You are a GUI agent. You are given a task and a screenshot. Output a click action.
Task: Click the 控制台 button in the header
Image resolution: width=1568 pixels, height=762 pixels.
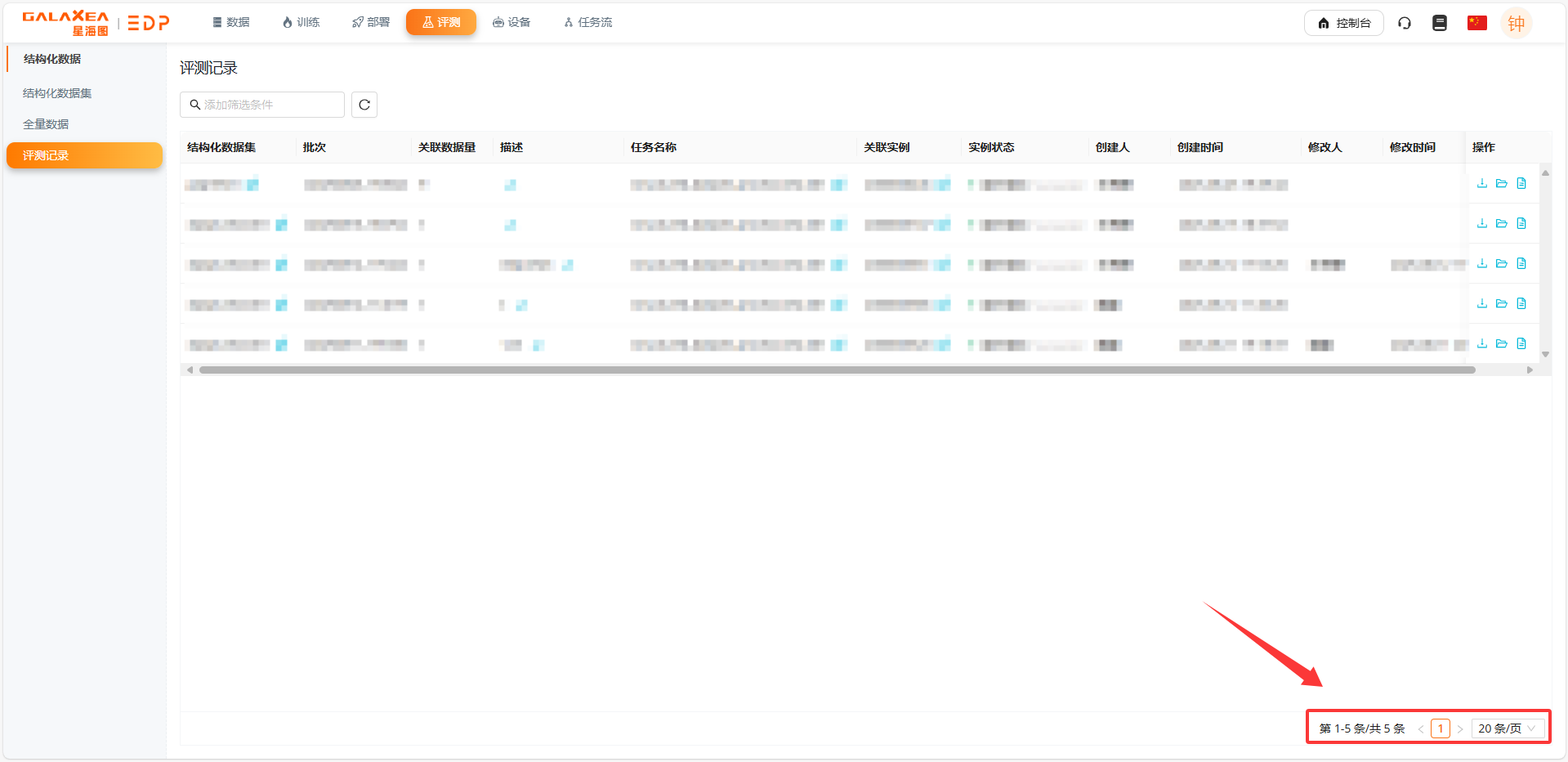point(1343,22)
